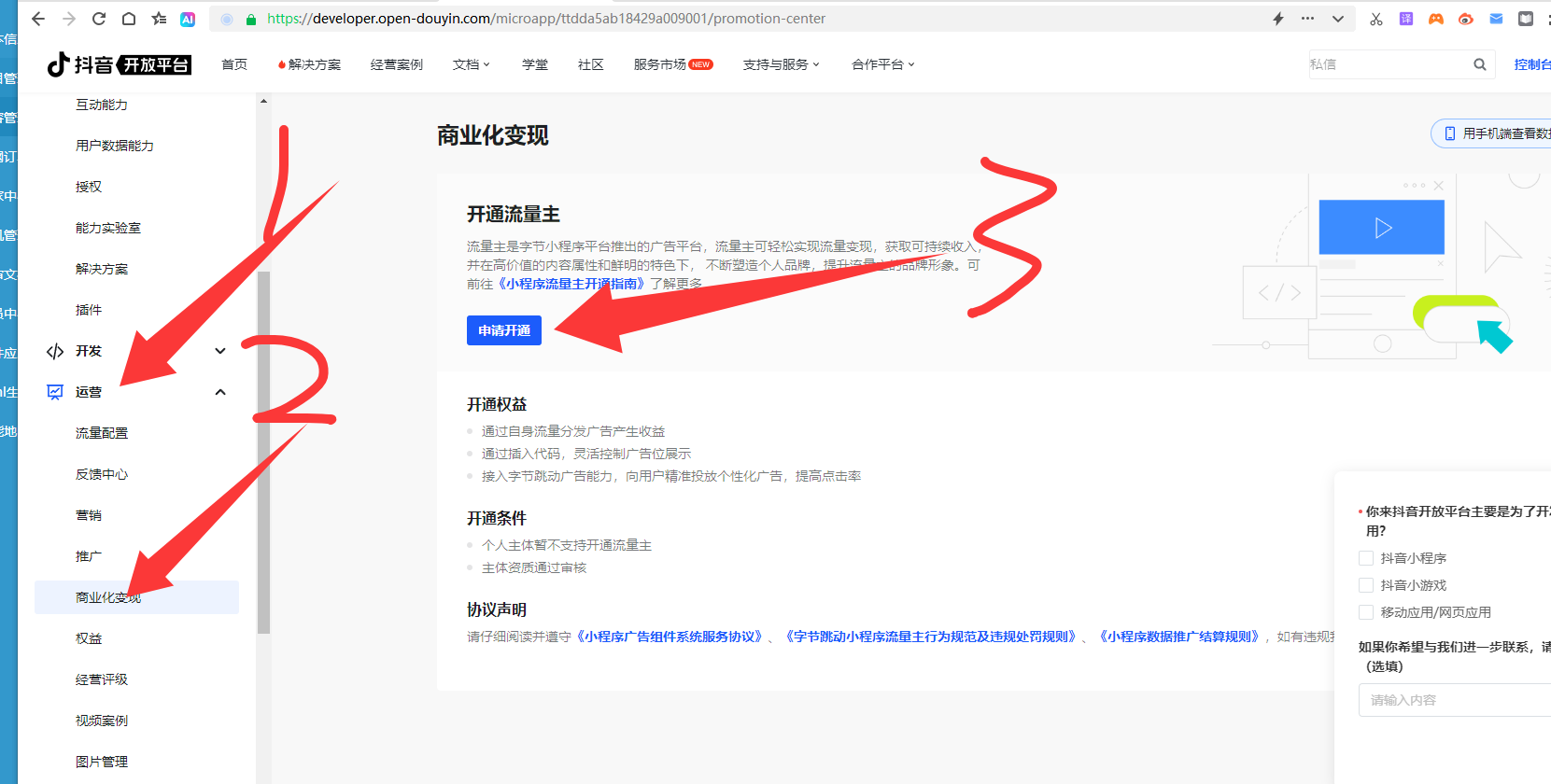
Task: Open the reading mode book icon
Action: [x=1526, y=19]
